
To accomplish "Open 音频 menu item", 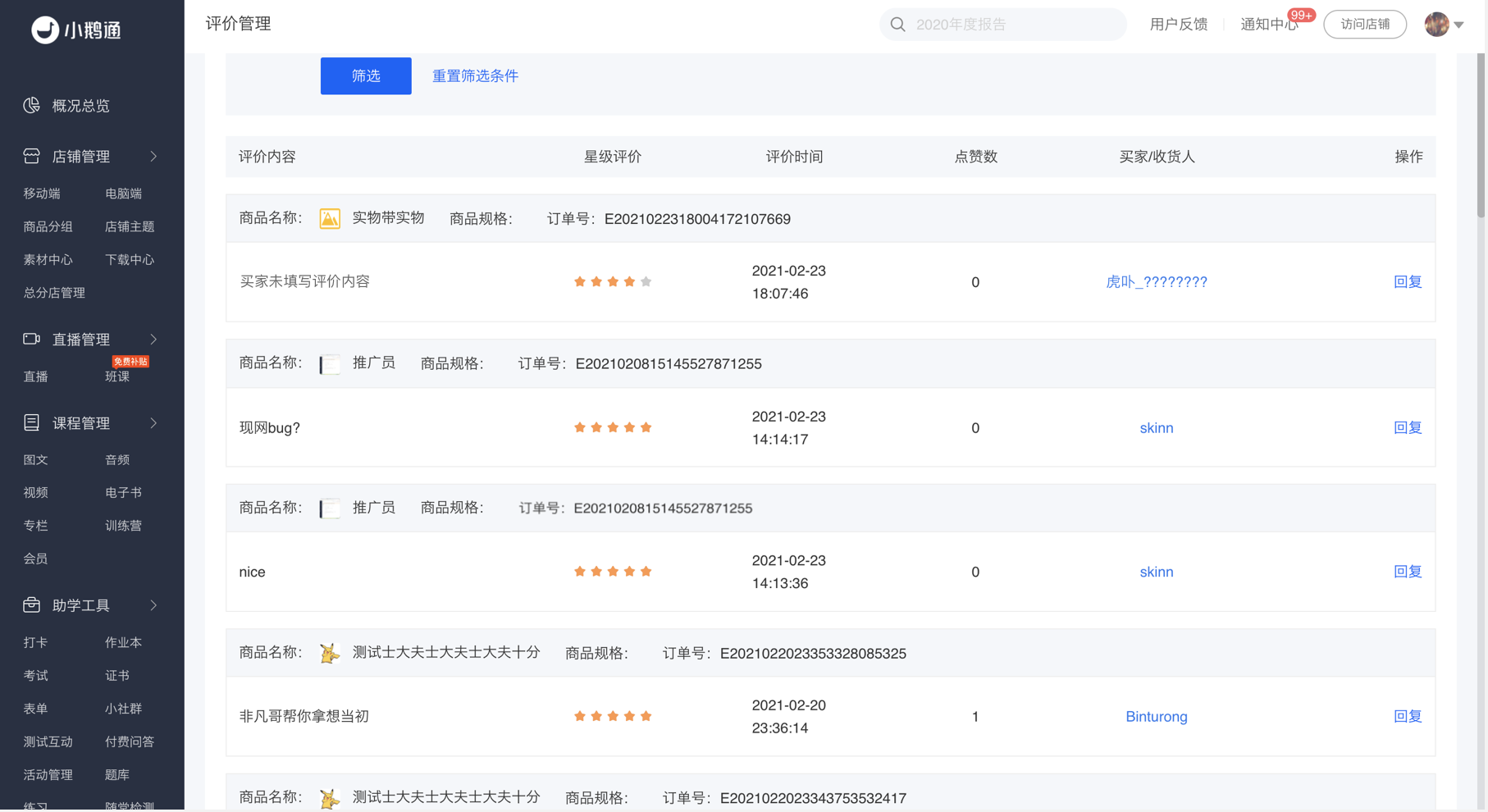I will [x=117, y=459].
